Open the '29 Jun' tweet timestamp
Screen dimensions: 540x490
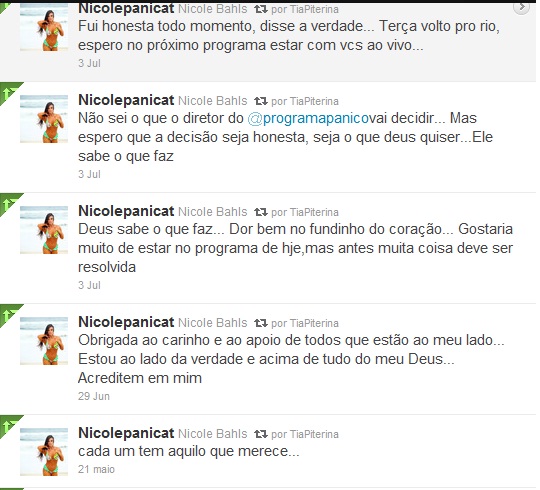[94, 396]
